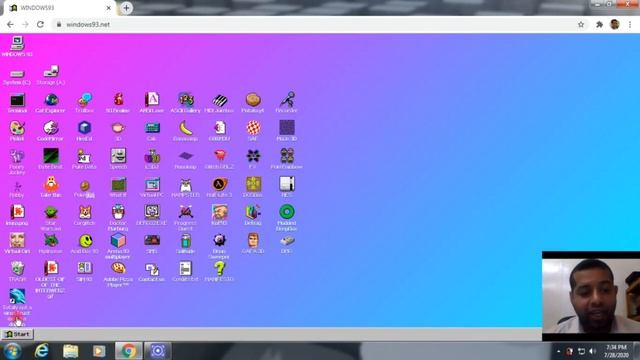Bookmark this page with star icon

[581, 24]
